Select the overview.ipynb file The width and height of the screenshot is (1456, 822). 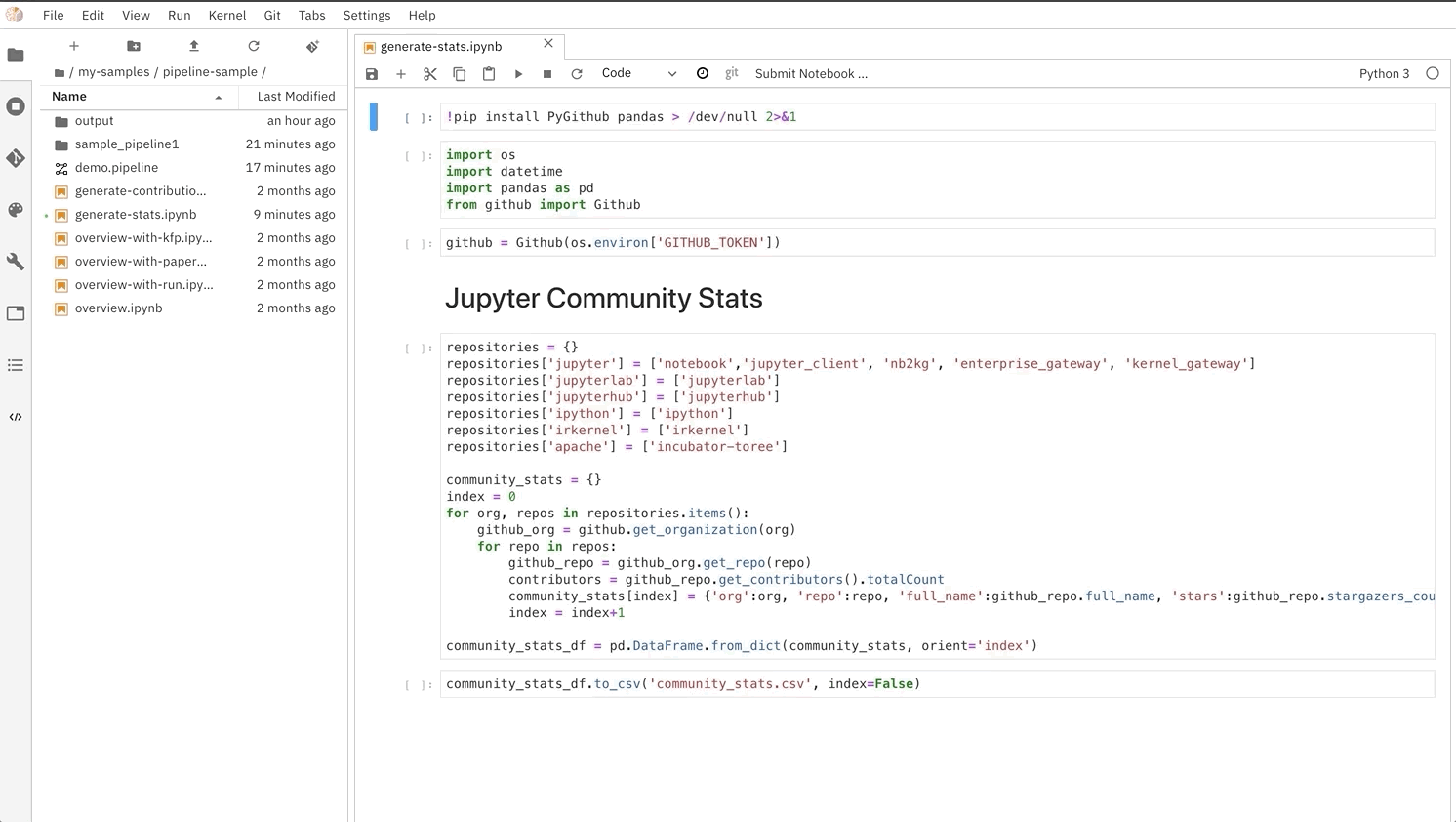pyautogui.click(x=193, y=308)
